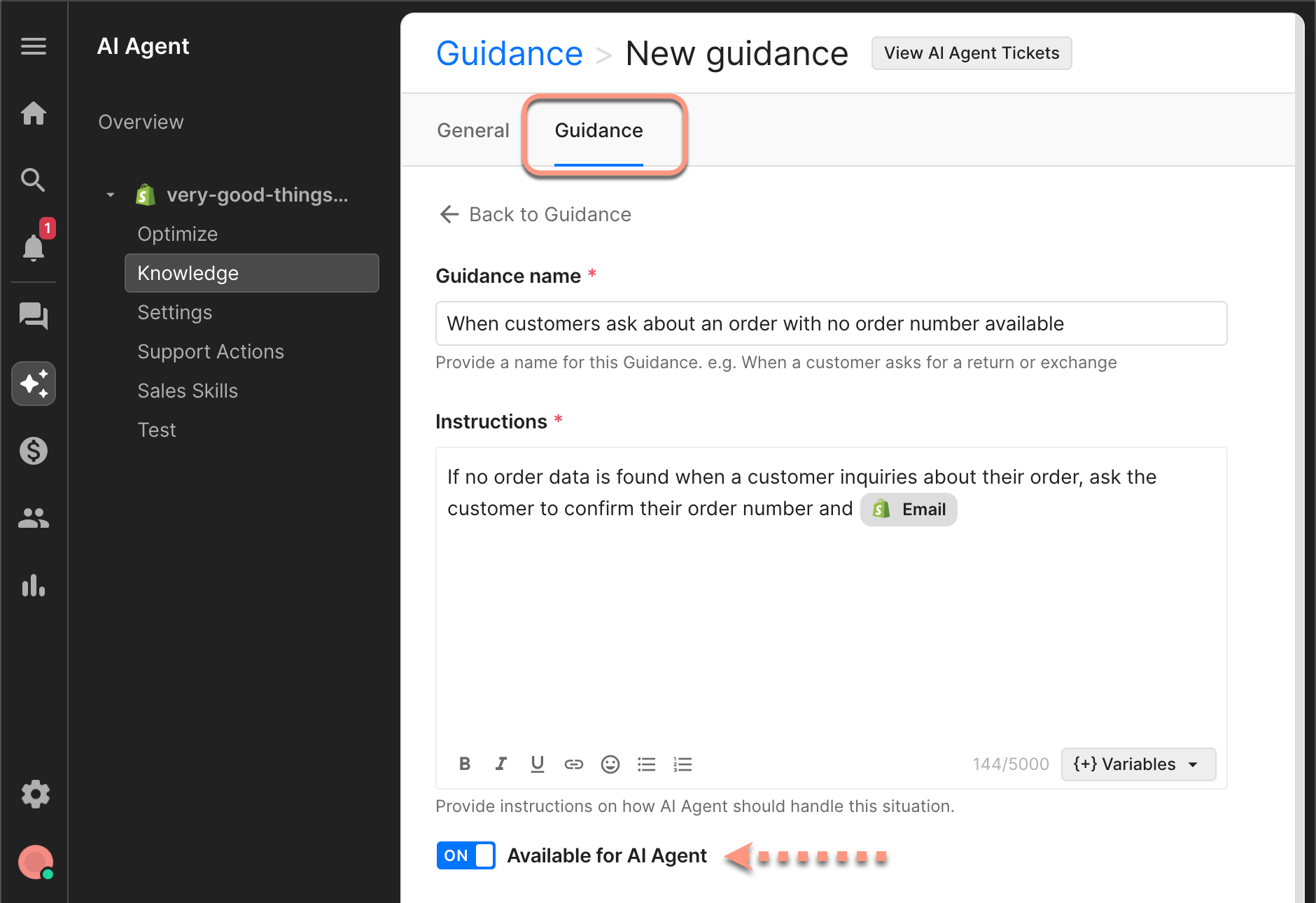Select the very-good-things store name

click(258, 195)
